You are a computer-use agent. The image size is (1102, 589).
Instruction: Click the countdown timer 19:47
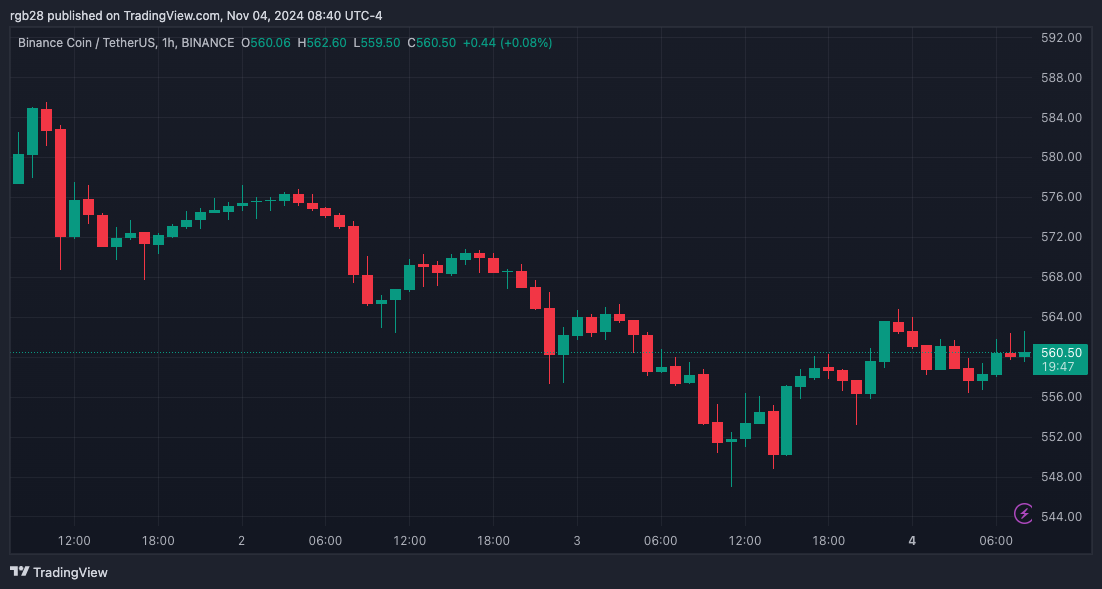(1059, 368)
